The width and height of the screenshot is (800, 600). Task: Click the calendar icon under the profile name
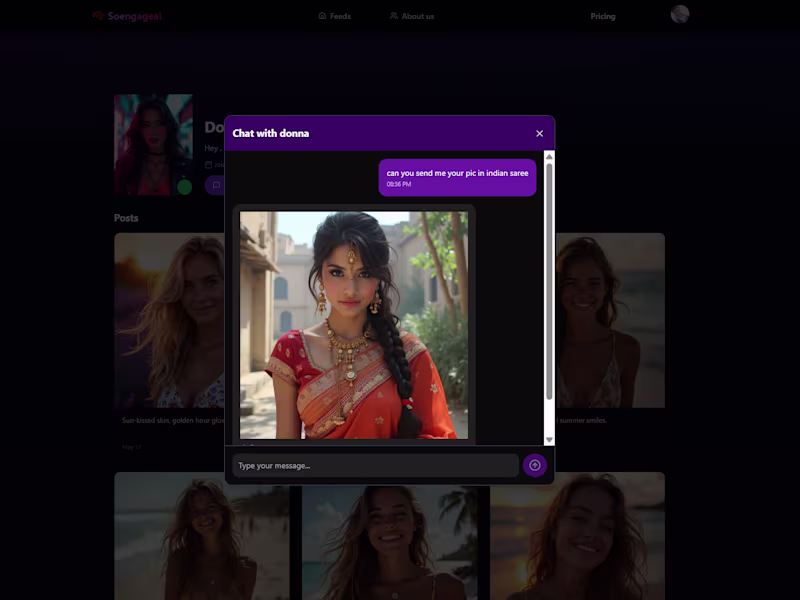pos(208,164)
